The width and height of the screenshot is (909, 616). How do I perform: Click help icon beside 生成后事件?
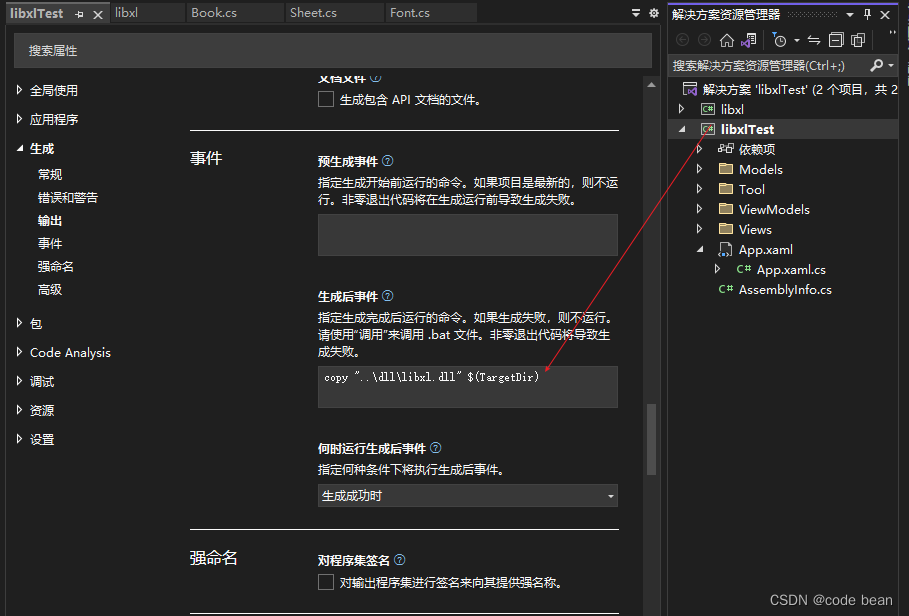click(388, 296)
